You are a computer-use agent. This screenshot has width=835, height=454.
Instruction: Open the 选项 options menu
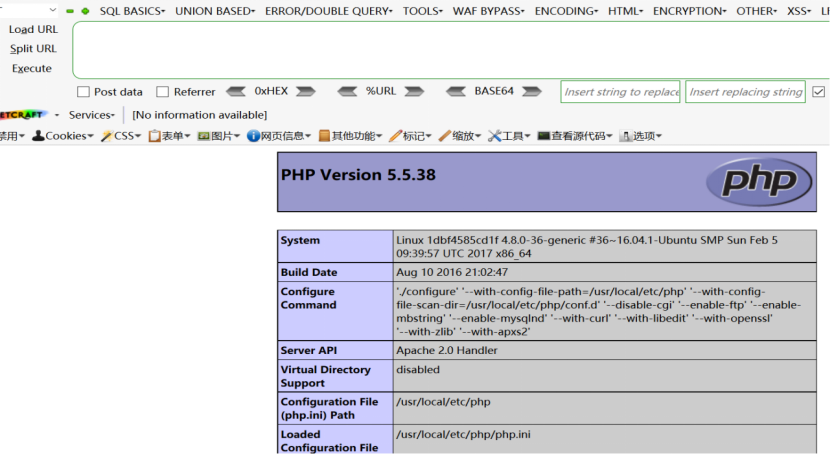(641, 136)
